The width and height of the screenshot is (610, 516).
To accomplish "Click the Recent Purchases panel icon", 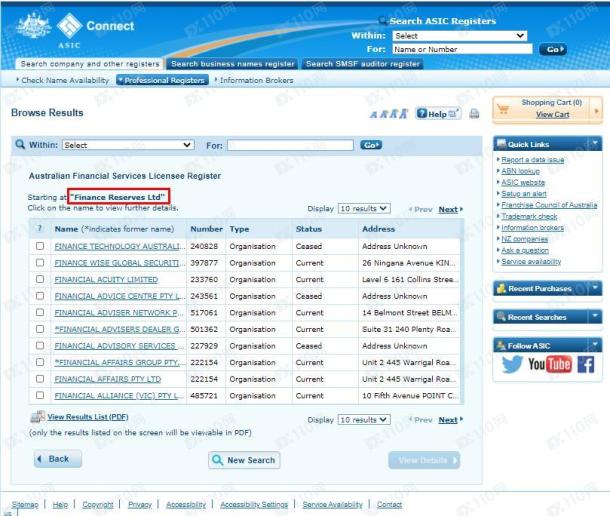I will (501, 288).
